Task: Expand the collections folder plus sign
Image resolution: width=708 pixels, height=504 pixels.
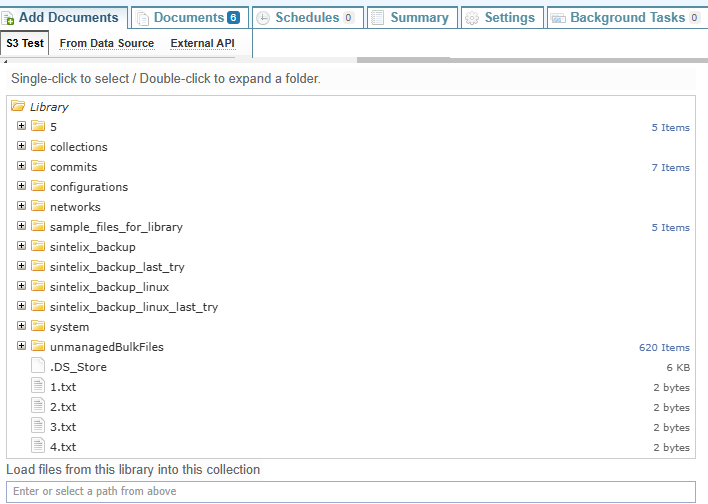Action: [22, 146]
